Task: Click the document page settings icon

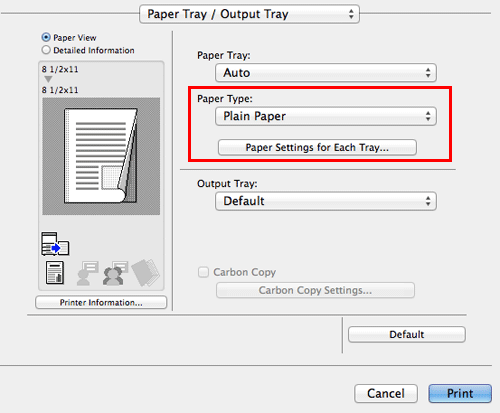Action: pyautogui.click(x=55, y=273)
